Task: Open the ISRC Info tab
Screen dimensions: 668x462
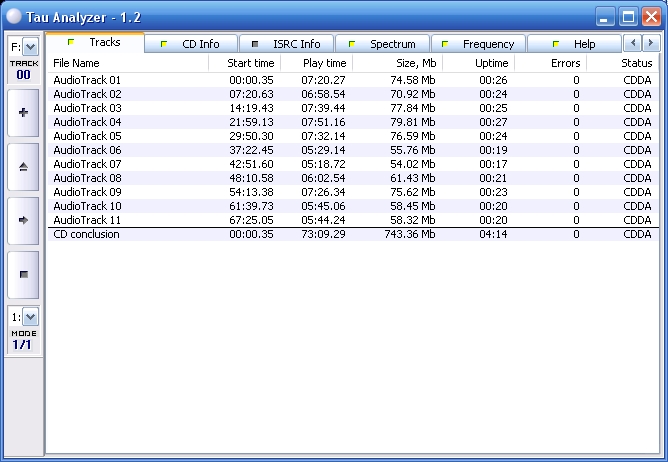Action: 288,44
